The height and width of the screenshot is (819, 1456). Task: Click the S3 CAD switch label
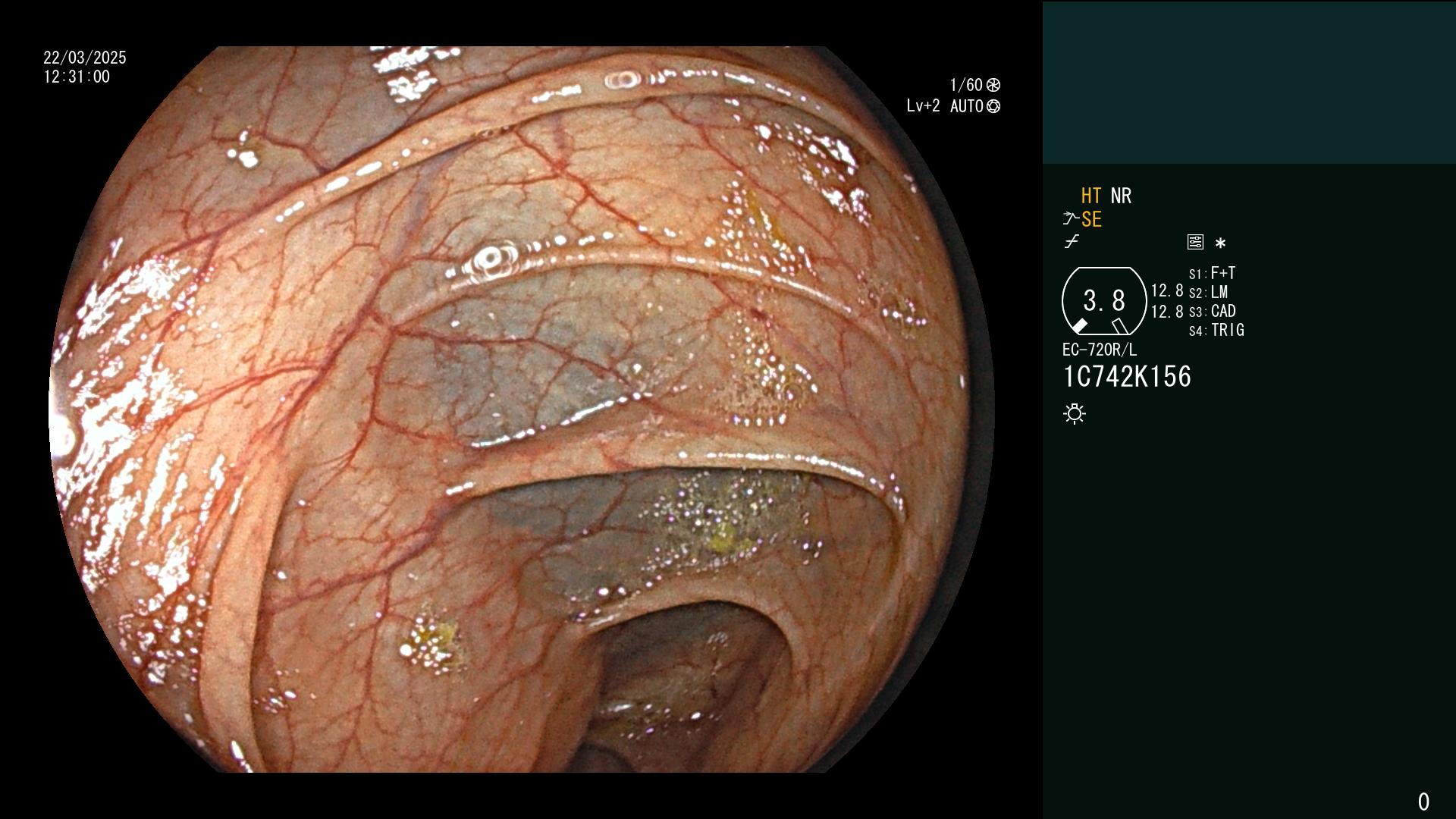(x=1213, y=311)
